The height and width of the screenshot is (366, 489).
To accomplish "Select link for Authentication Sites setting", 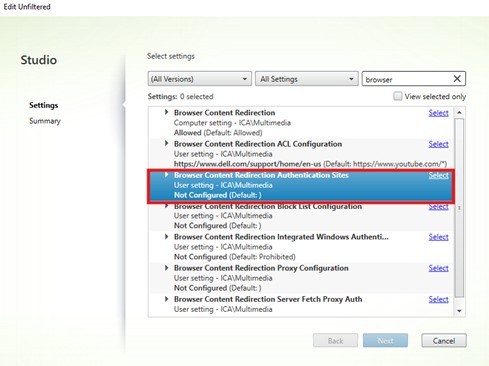I will pos(438,175).
